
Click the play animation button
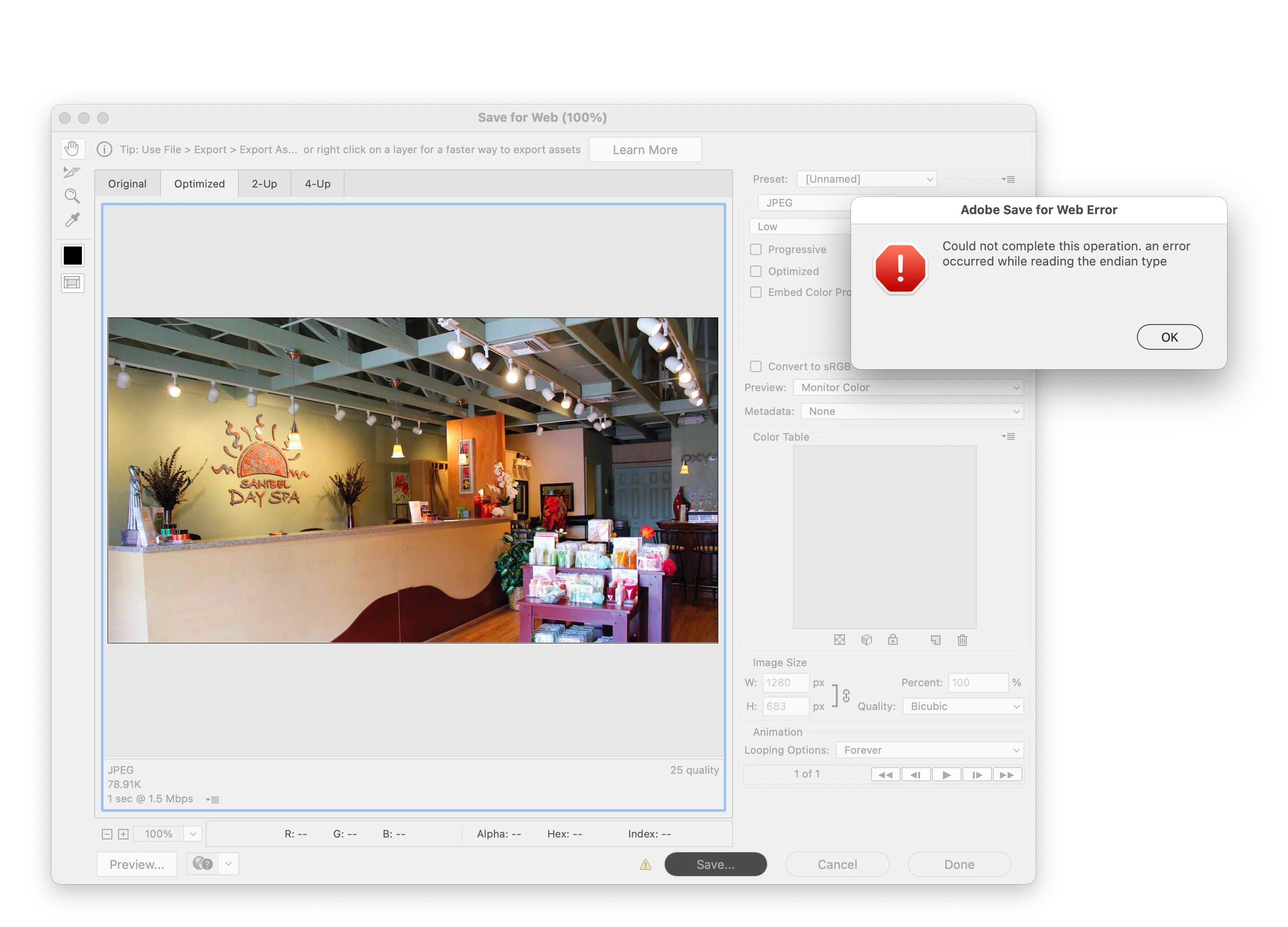point(946,775)
